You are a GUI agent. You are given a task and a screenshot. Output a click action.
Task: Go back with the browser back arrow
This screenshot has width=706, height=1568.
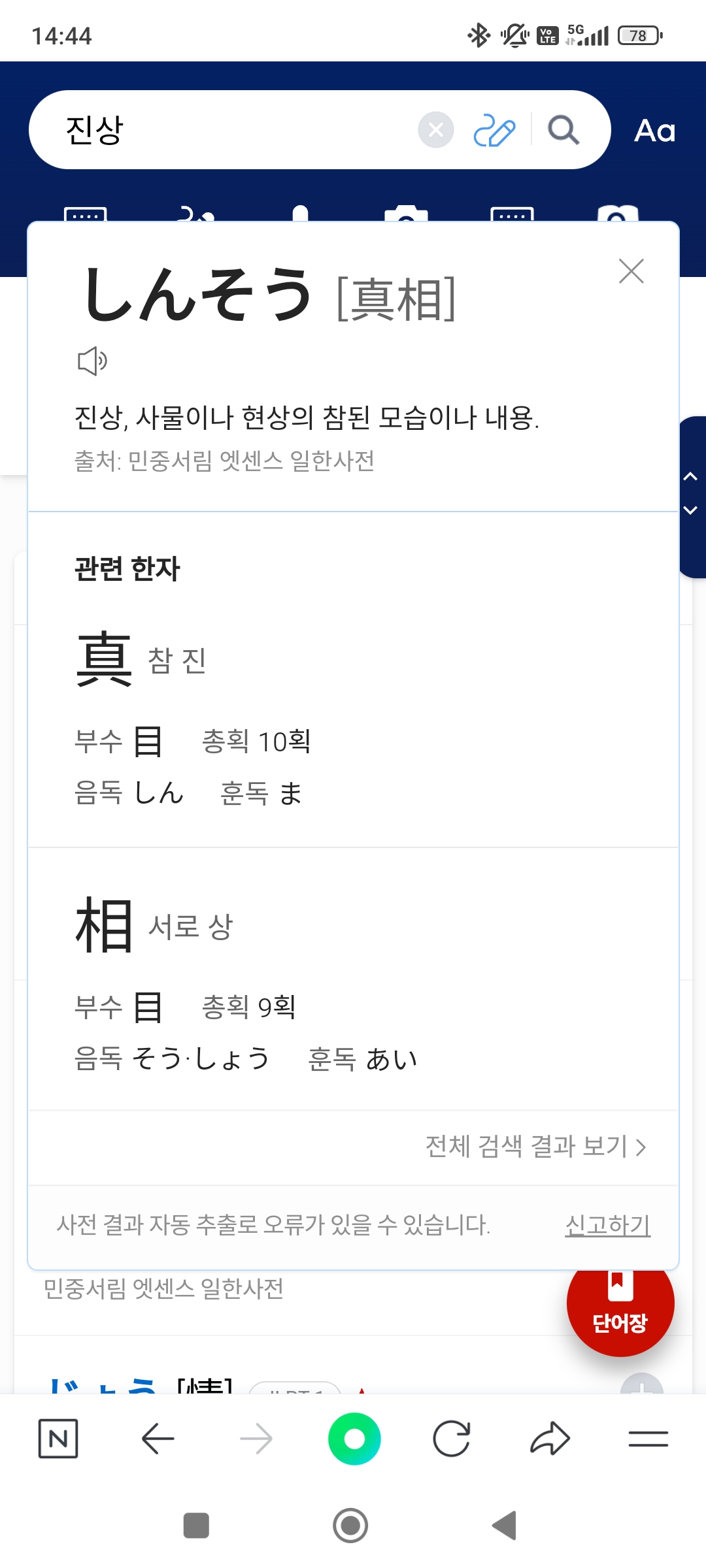158,1439
